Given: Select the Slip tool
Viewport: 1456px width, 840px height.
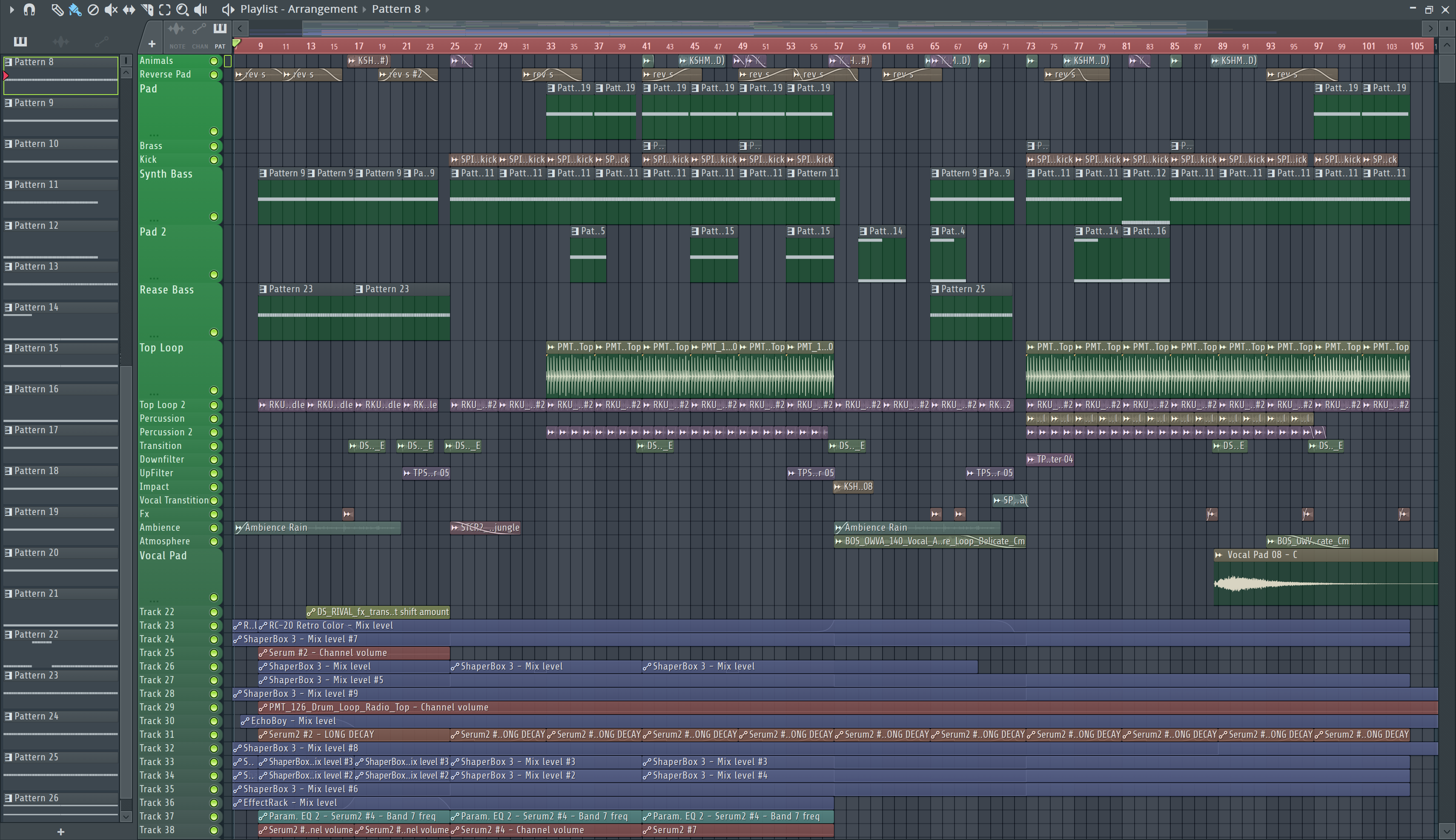Looking at the screenshot, I should 129,9.
